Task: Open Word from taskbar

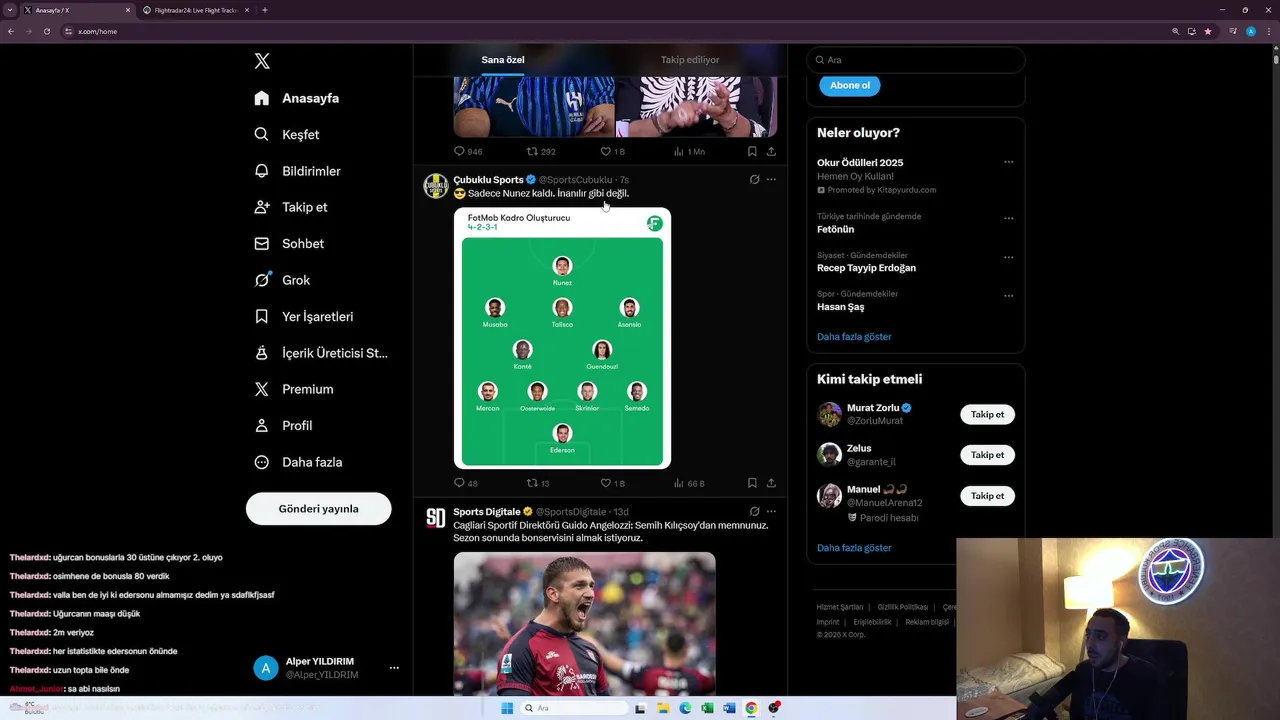Action: pyautogui.click(x=729, y=708)
